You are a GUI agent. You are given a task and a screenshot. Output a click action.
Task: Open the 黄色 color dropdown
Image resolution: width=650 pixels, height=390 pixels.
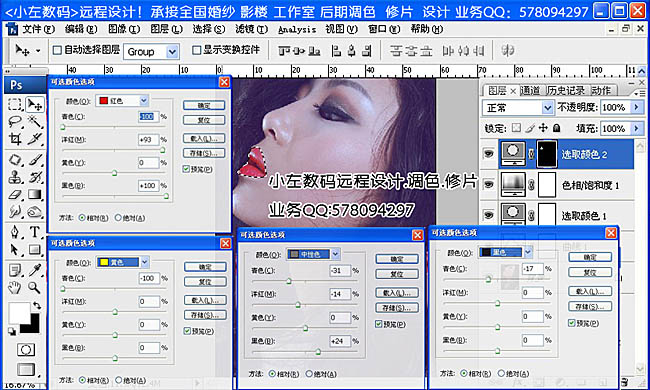[144, 262]
